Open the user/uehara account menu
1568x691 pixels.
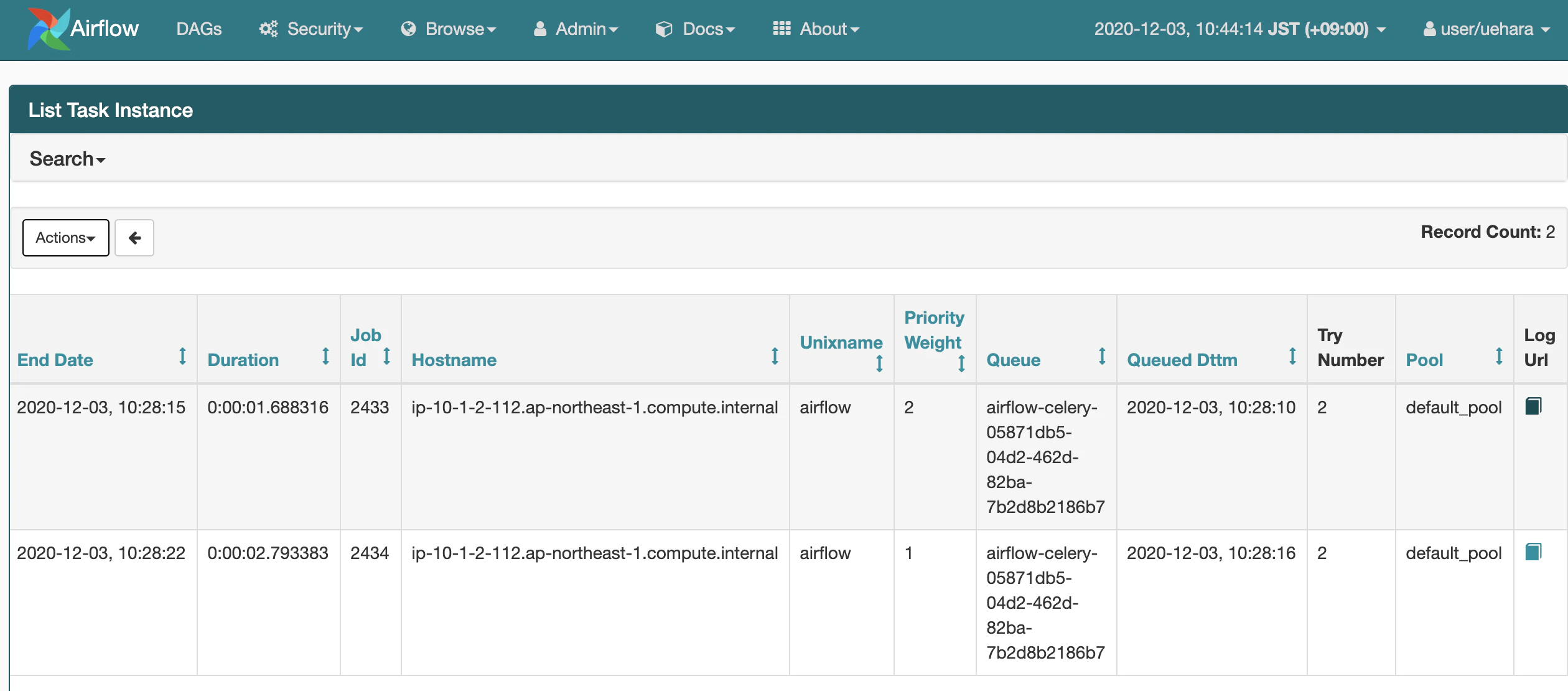point(1486,29)
